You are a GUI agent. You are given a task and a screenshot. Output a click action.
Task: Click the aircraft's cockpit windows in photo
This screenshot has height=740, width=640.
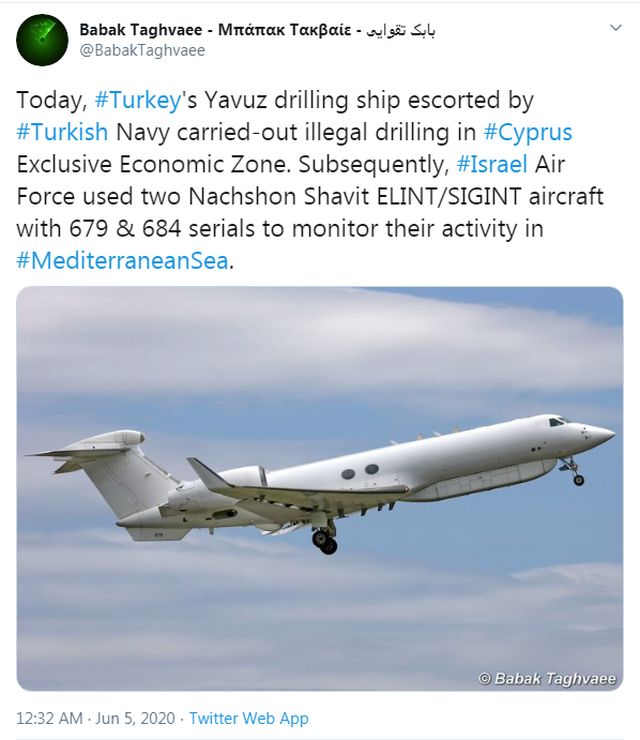558,422
